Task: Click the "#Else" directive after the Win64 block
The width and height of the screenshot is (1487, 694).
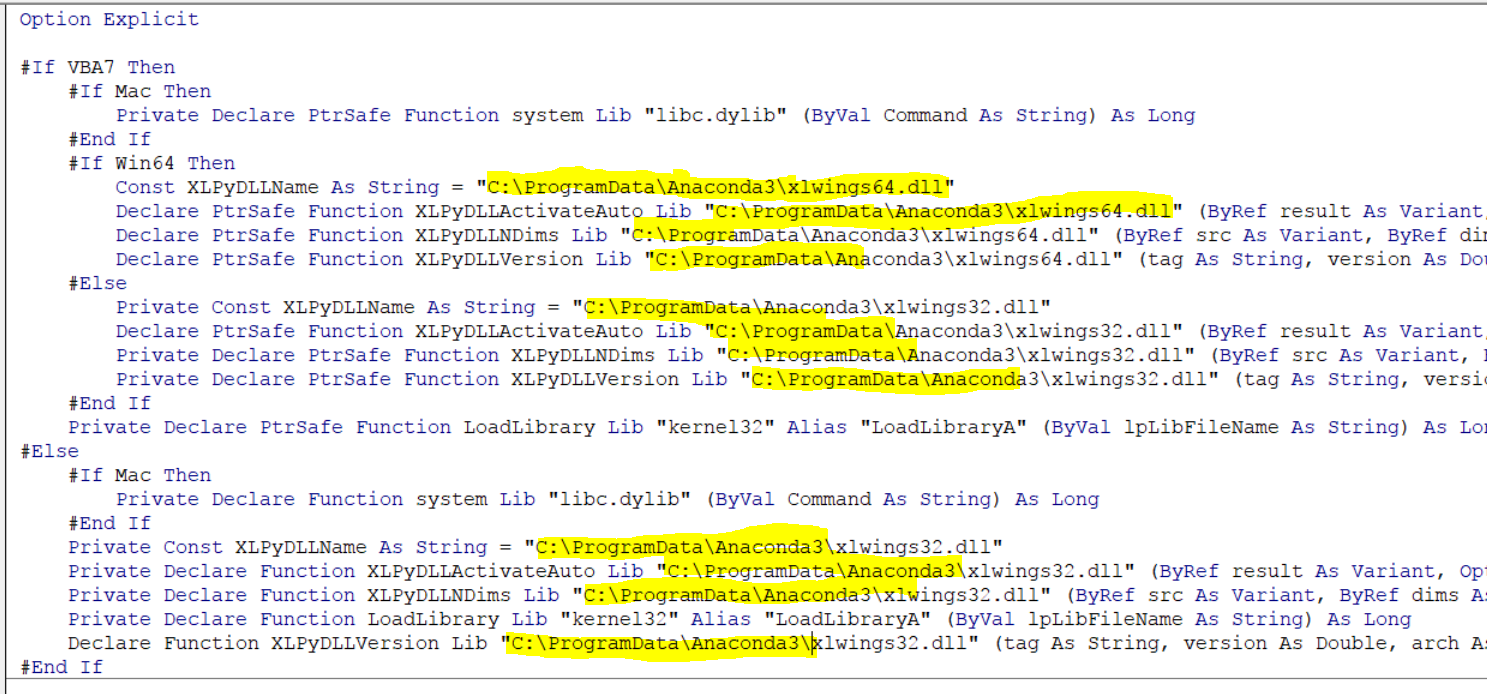Action: [95, 283]
